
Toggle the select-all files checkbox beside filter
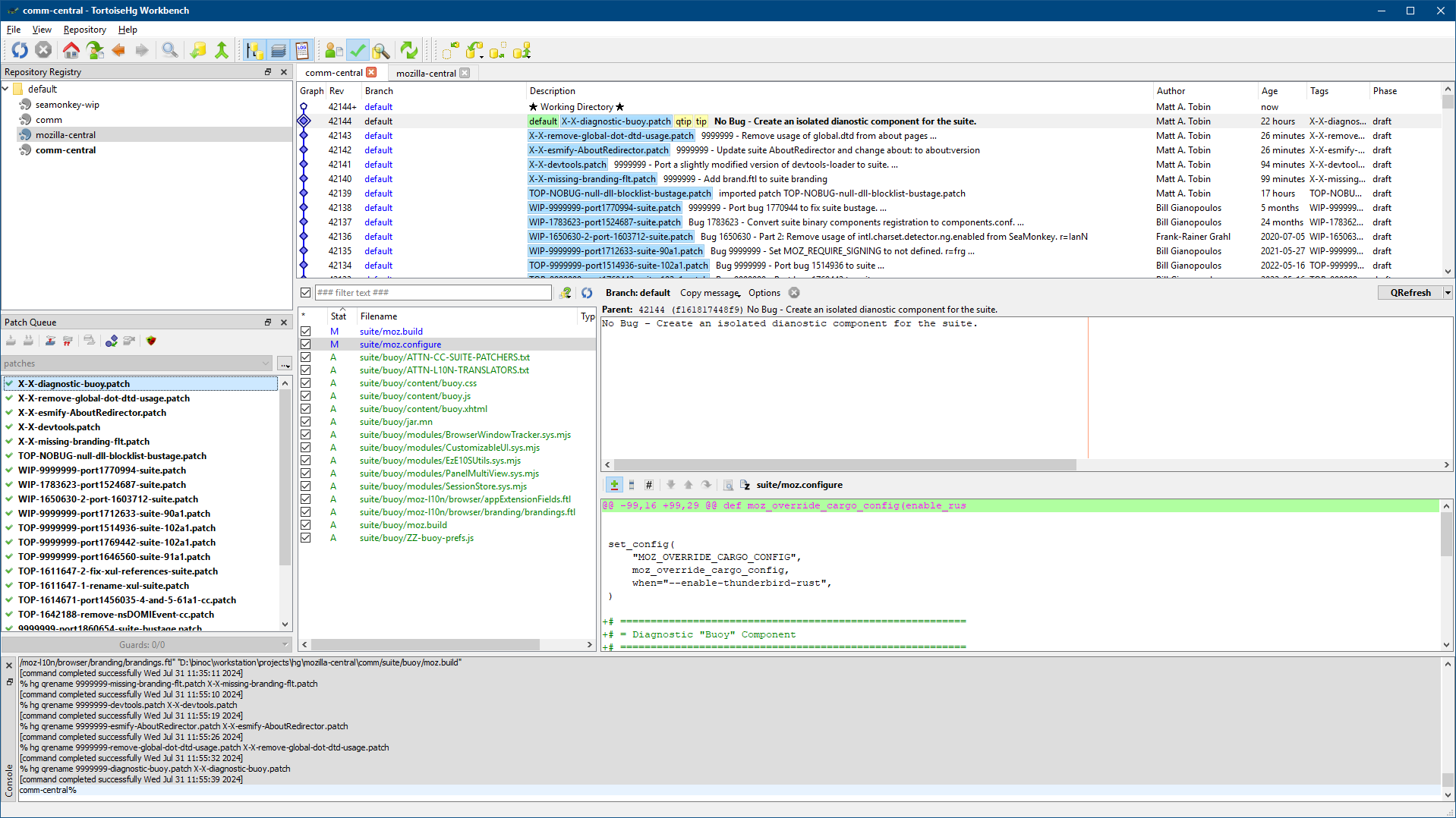click(305, 293)
